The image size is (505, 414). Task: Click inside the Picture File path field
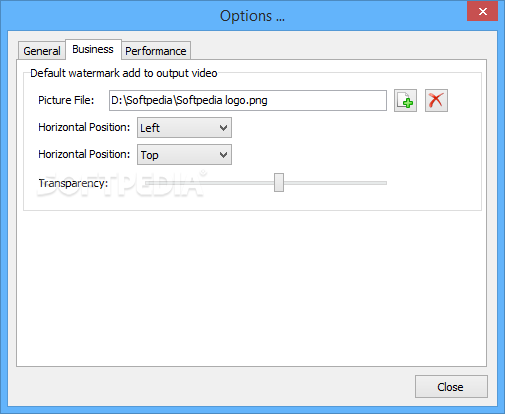[x=248, y=100]
